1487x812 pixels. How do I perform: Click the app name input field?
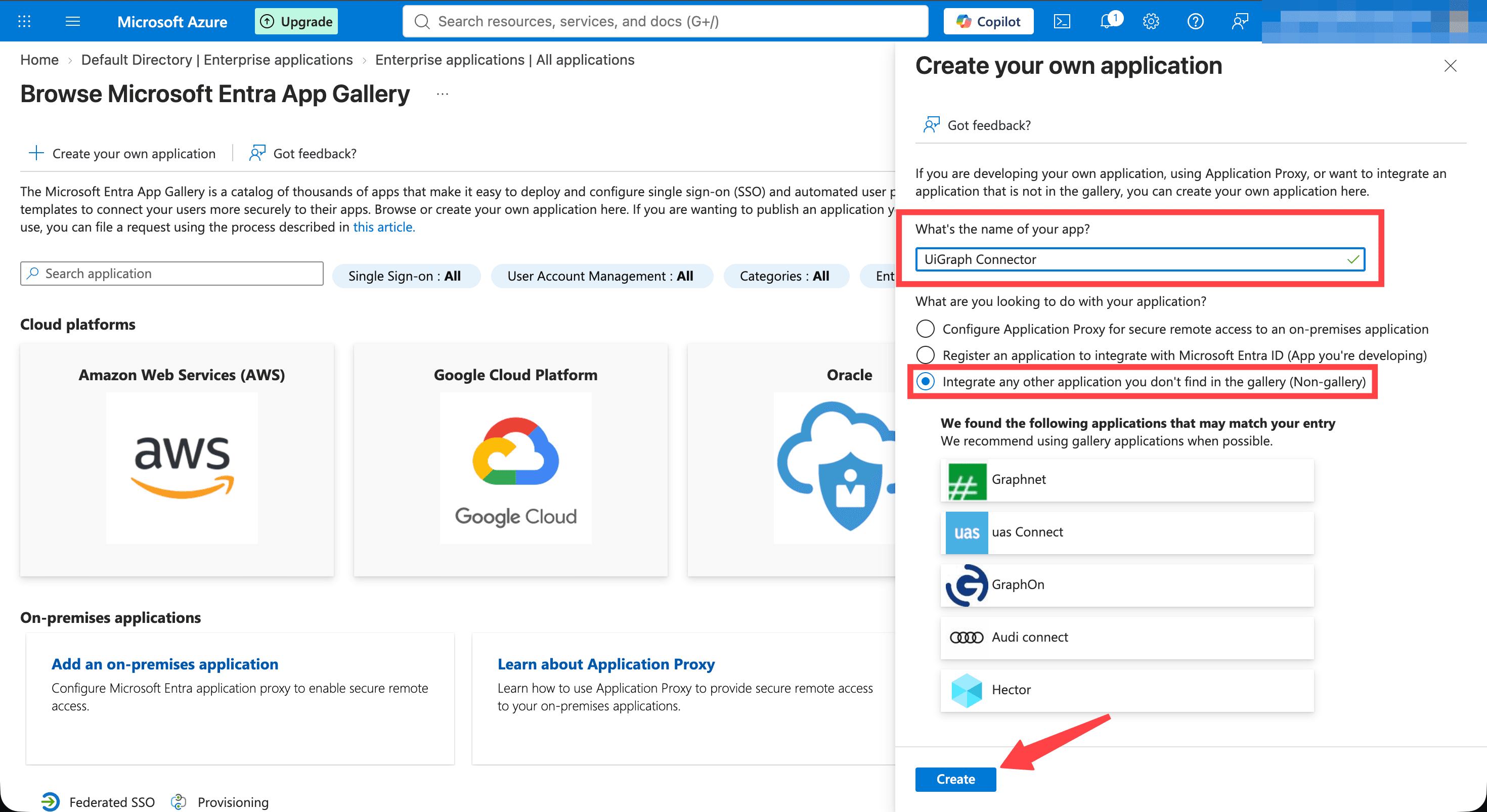pyautogui.click(x=1140, y=259)
